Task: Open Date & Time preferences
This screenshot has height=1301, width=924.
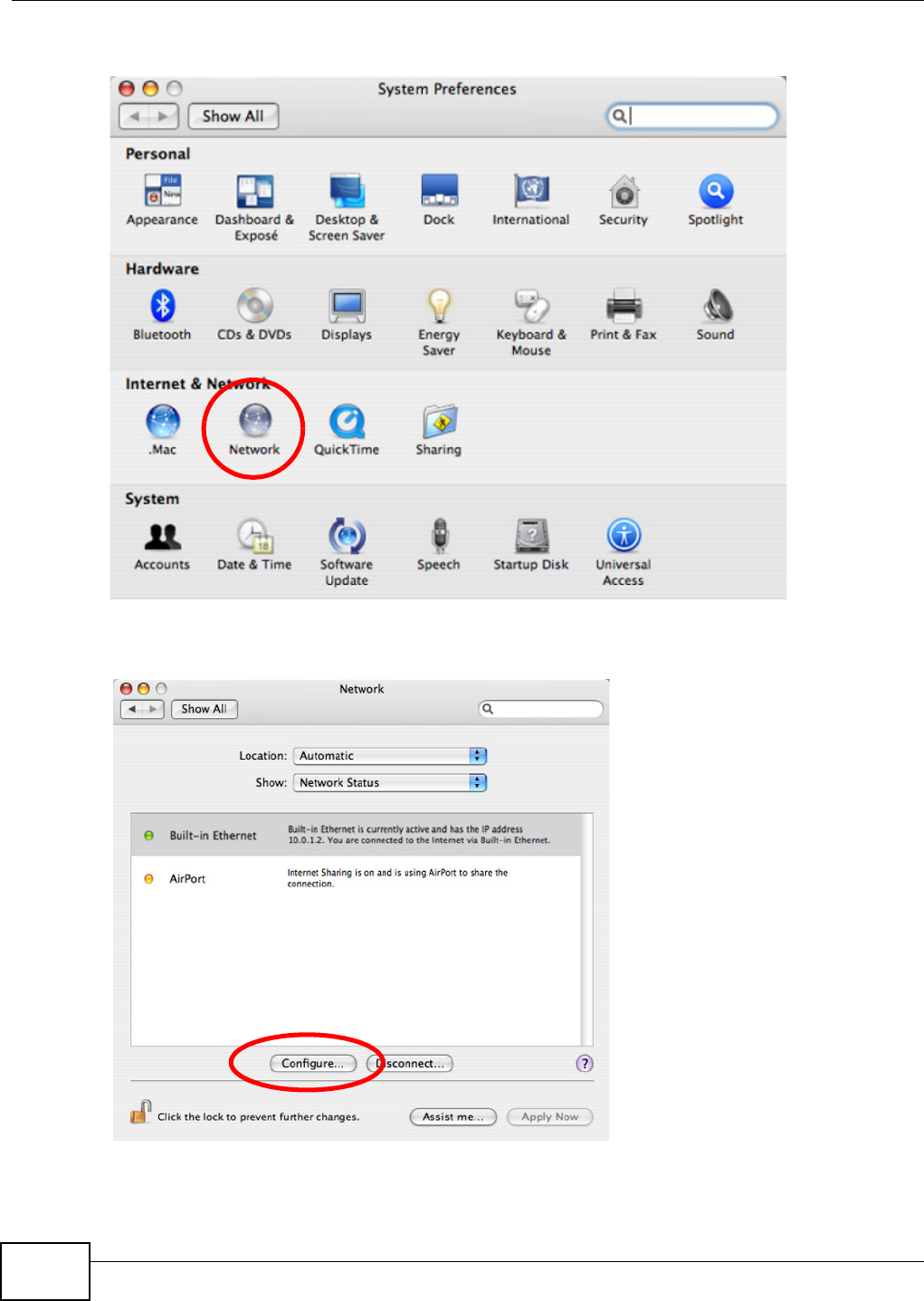Action: coord(254,545)
